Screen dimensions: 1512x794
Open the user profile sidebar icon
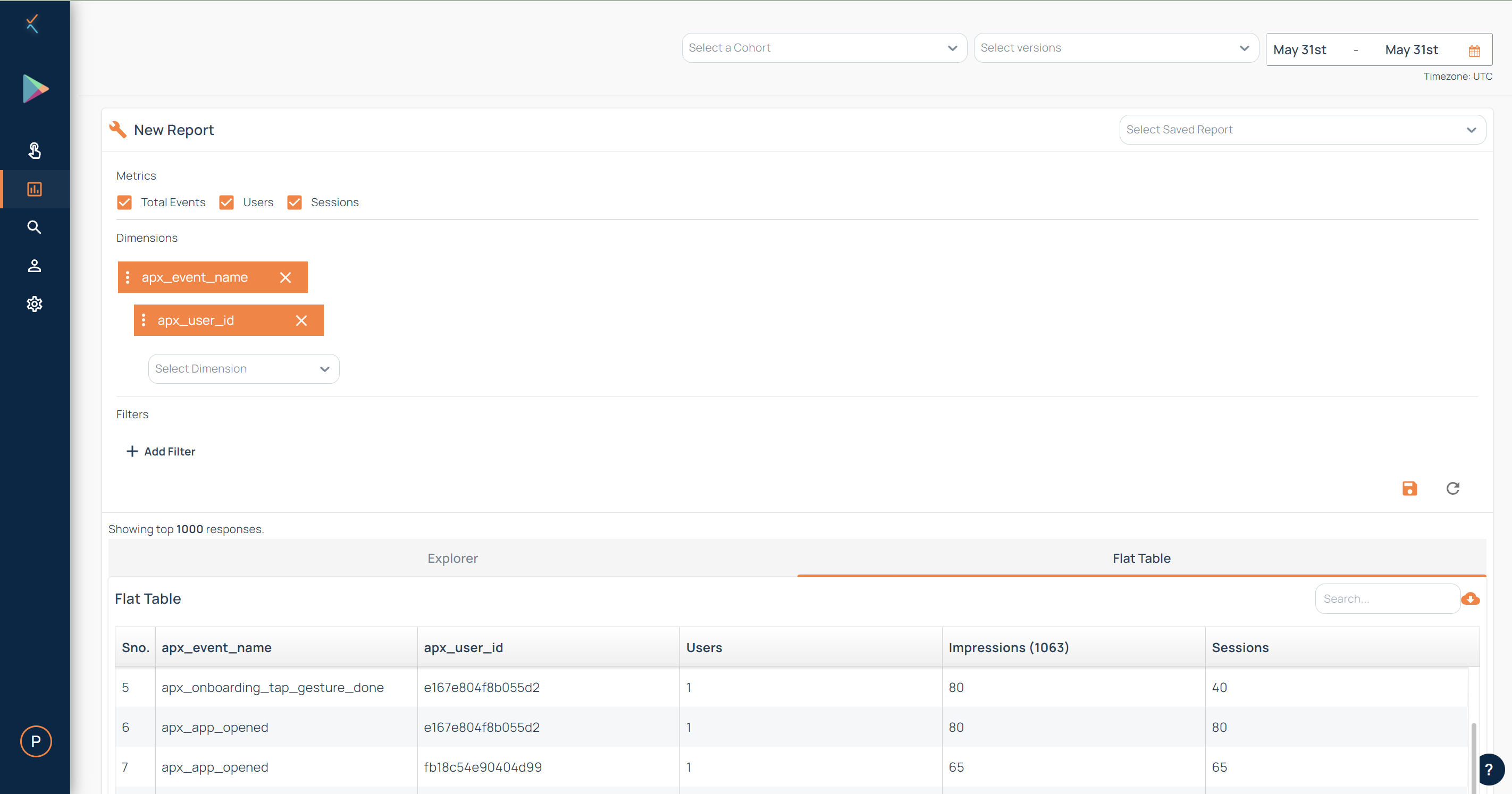coord(34,266)
